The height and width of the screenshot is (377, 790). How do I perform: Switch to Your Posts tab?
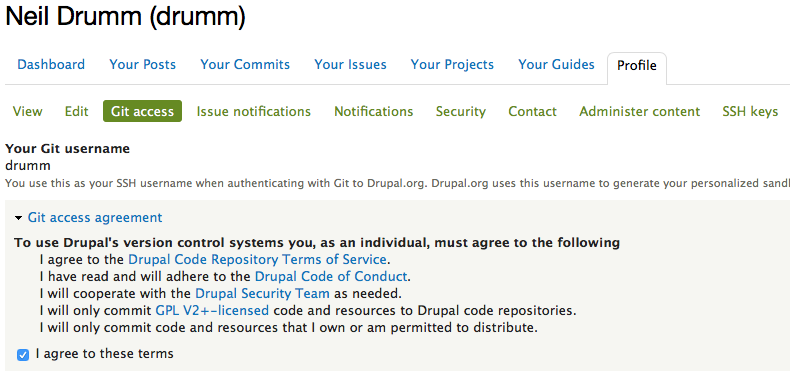[143, 65]
